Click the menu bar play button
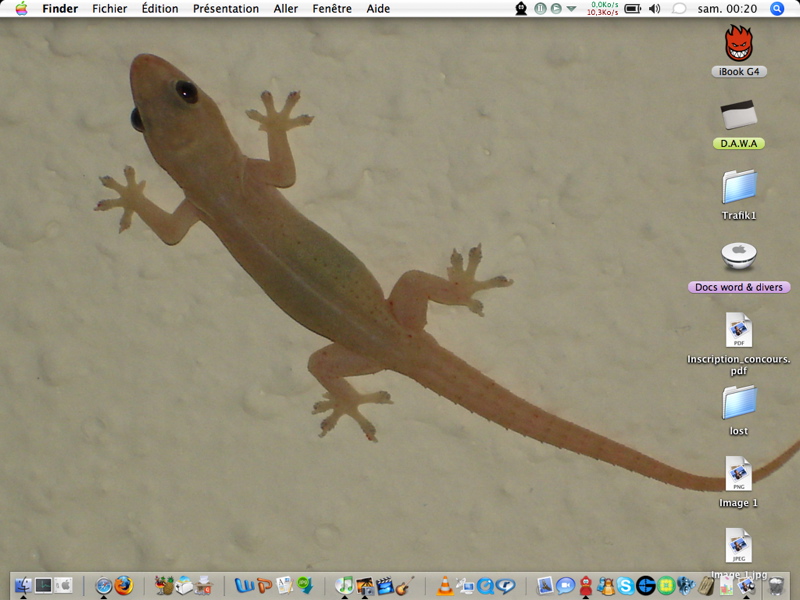 pos(556,9)
